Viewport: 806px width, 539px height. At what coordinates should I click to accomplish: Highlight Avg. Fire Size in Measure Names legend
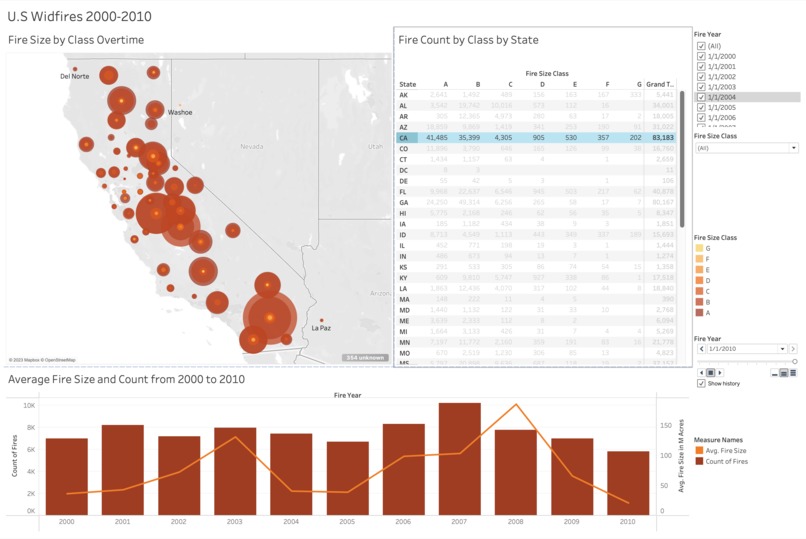coord(721,451)
